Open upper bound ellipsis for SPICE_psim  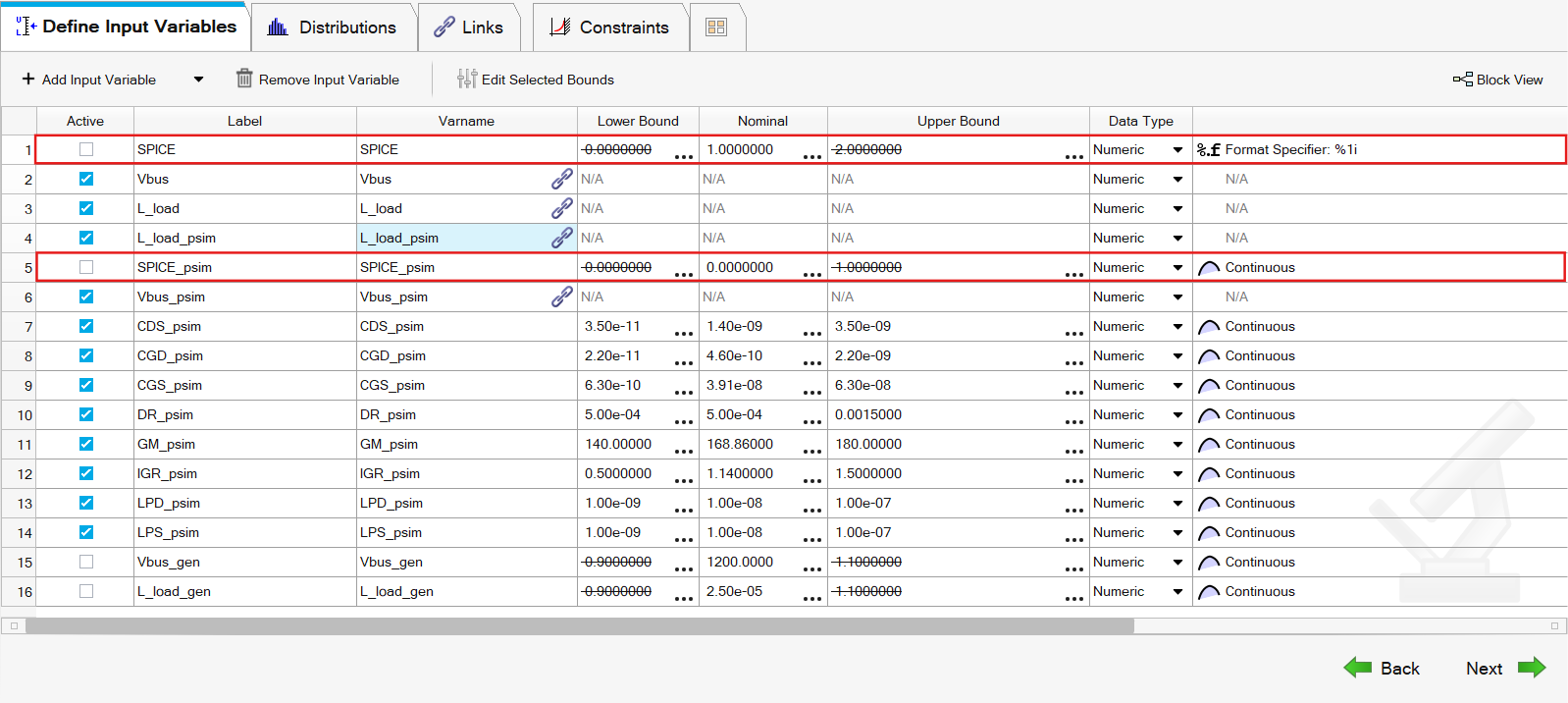(x=1074, y=275)
